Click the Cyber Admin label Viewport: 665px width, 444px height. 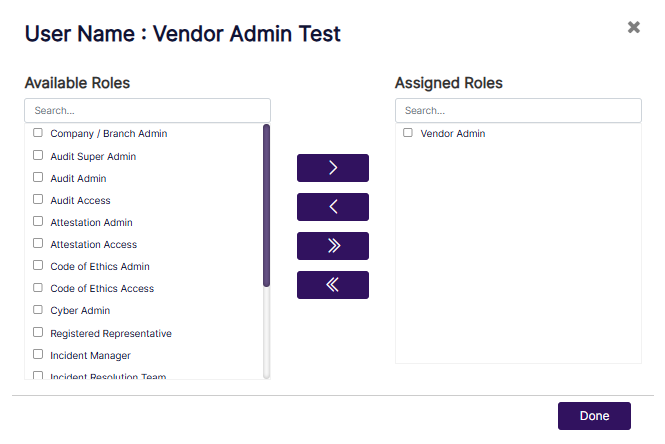(x=80, y=311)
